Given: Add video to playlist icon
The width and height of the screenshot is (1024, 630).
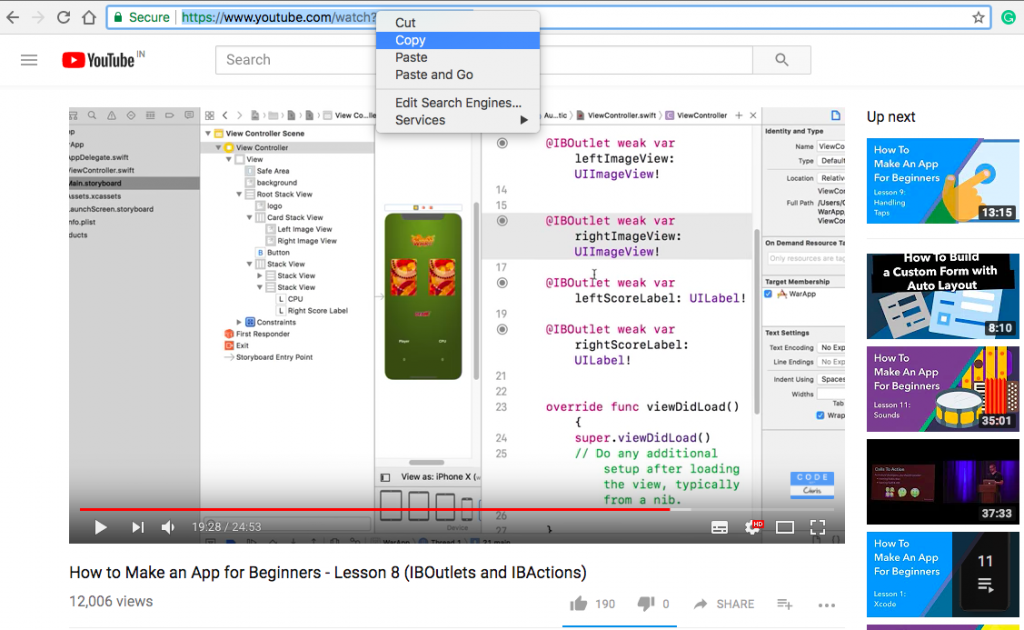Looking at the screenshot, I should click(x=784, y=605).
